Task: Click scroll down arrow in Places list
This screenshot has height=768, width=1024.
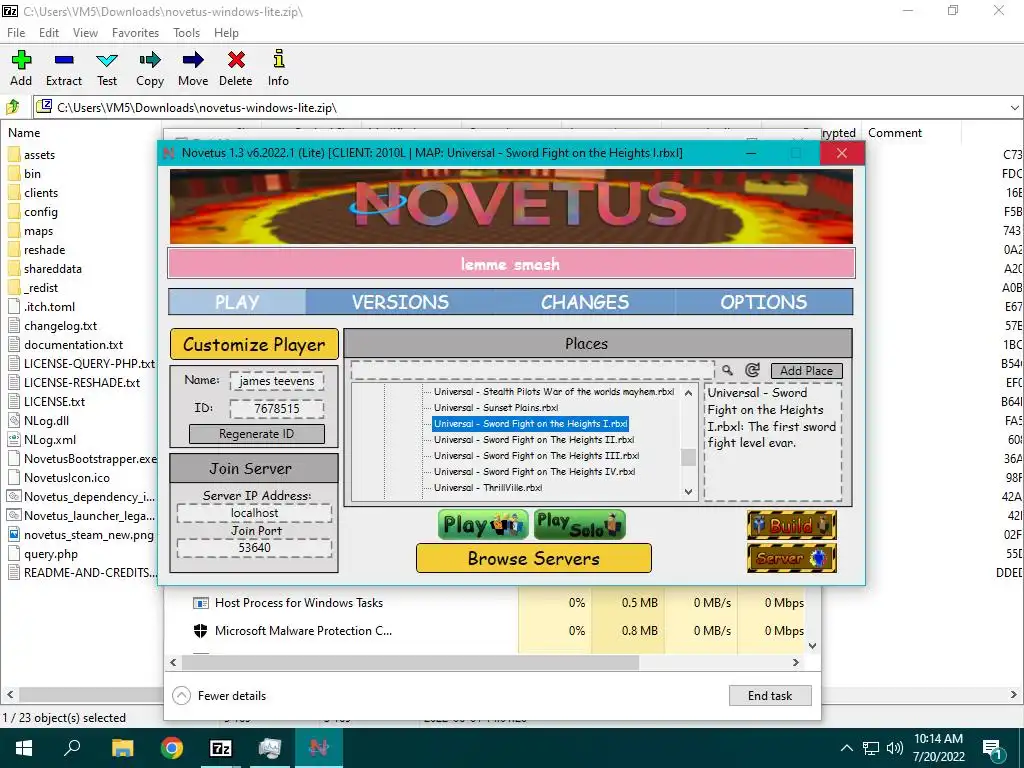Action: pyautogui.click(x=688, y=492)
